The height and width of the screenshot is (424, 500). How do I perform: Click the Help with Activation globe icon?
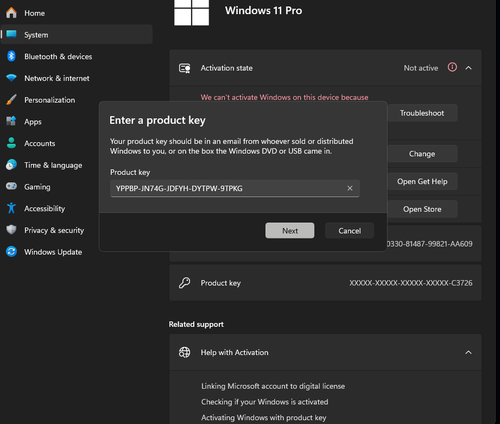[184, 352]
